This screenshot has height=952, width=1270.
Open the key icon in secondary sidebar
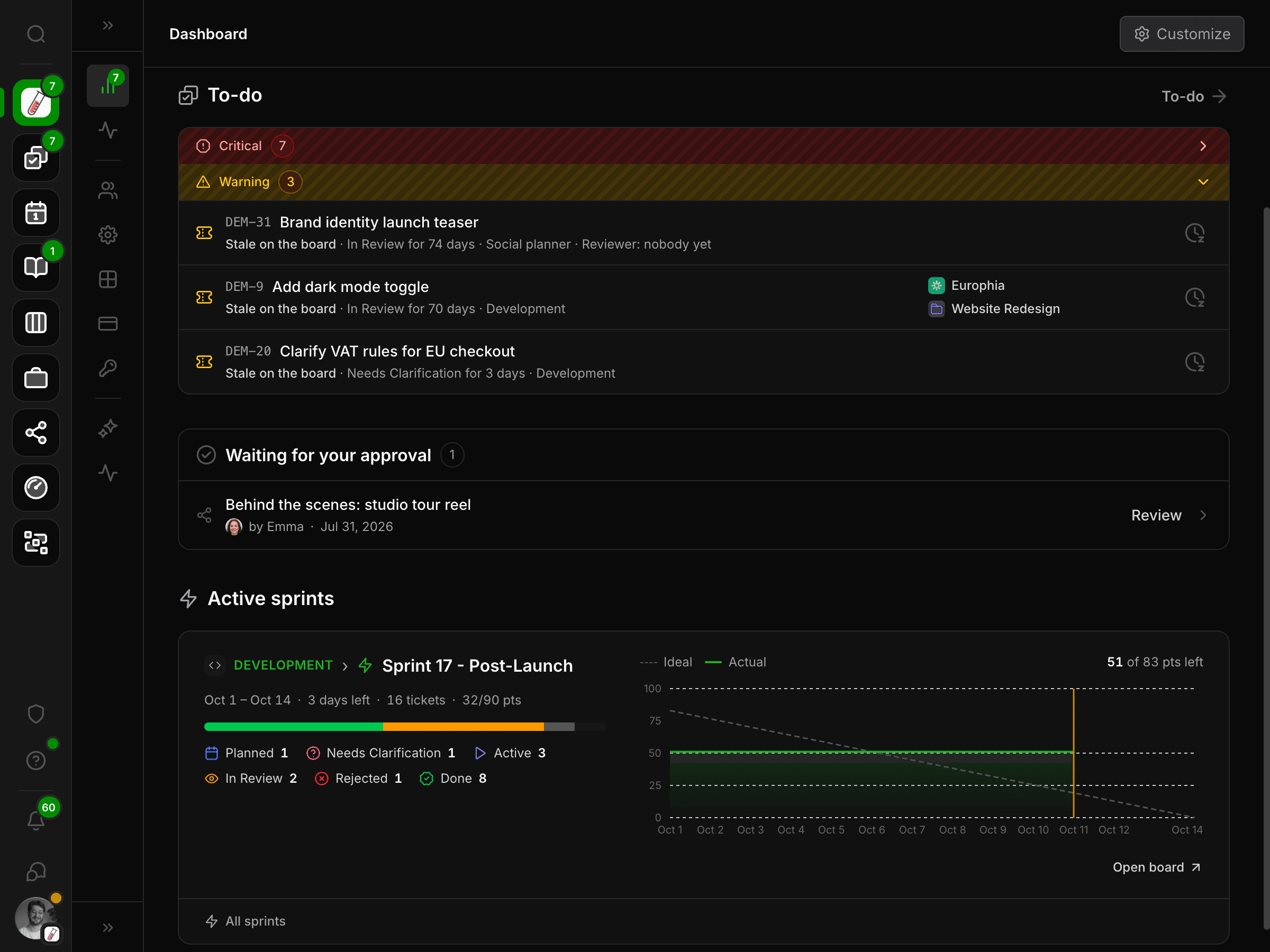108,368
